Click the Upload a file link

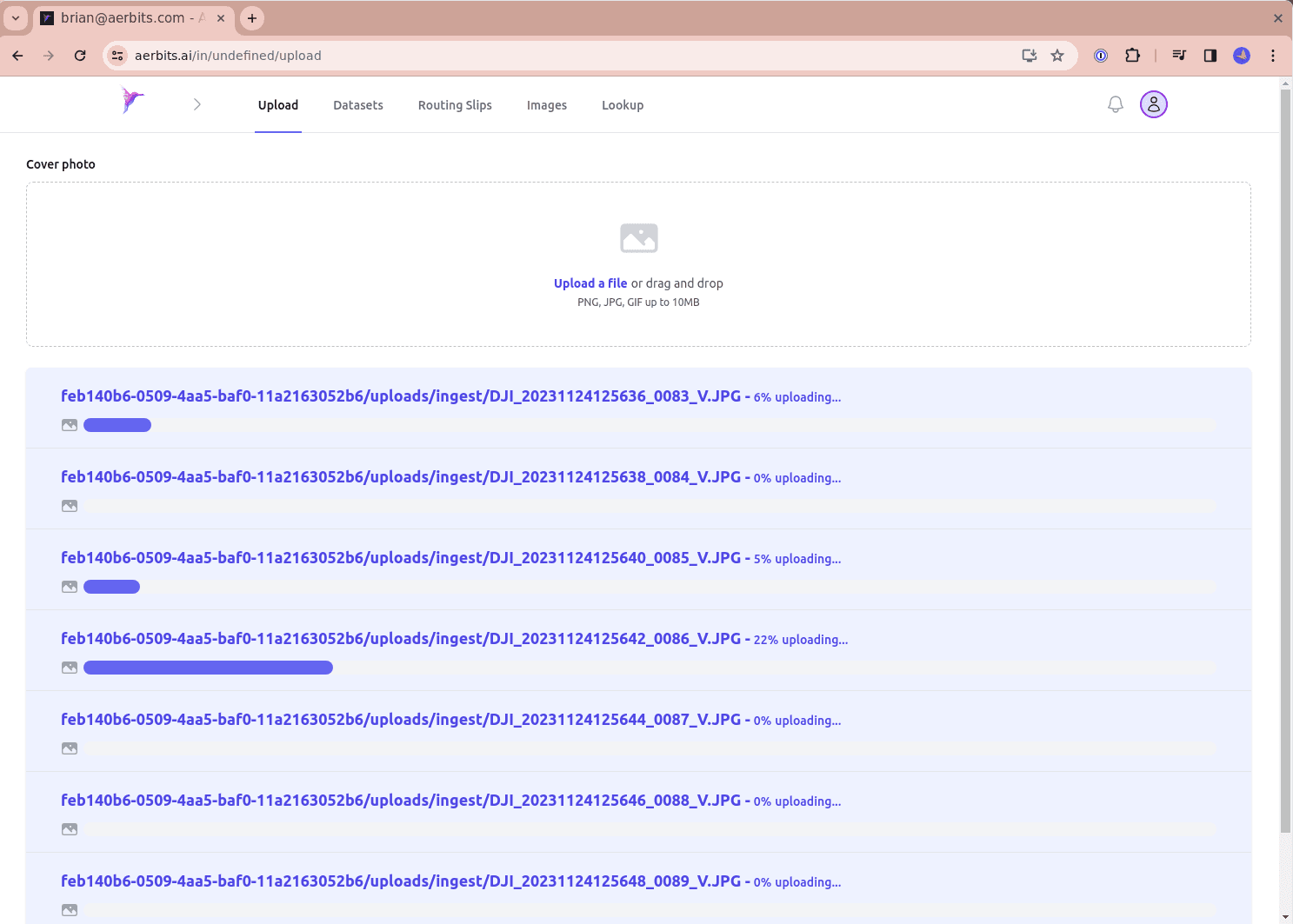coord(590,283)
